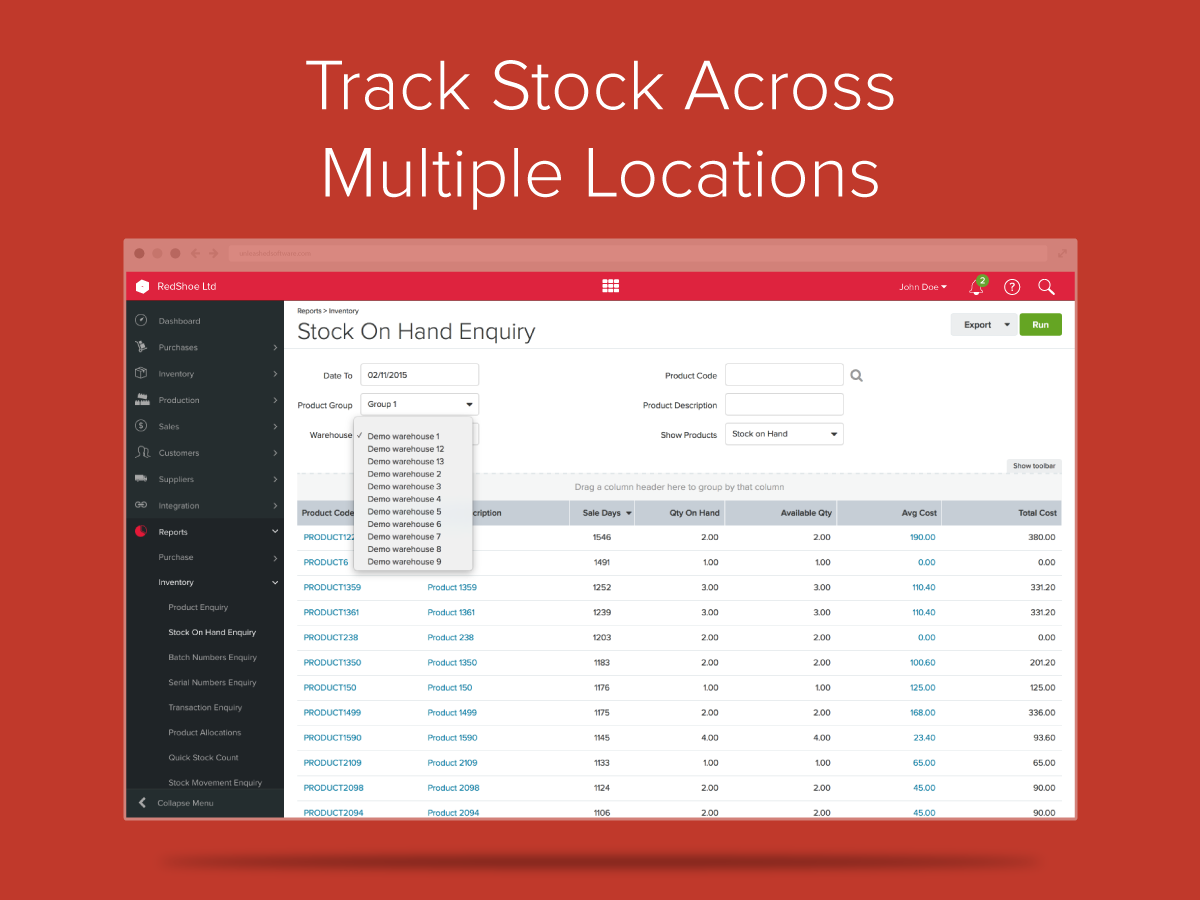Click the Reports pie chart icon
Screen dimensions: 1200x900
coord(141,532)
